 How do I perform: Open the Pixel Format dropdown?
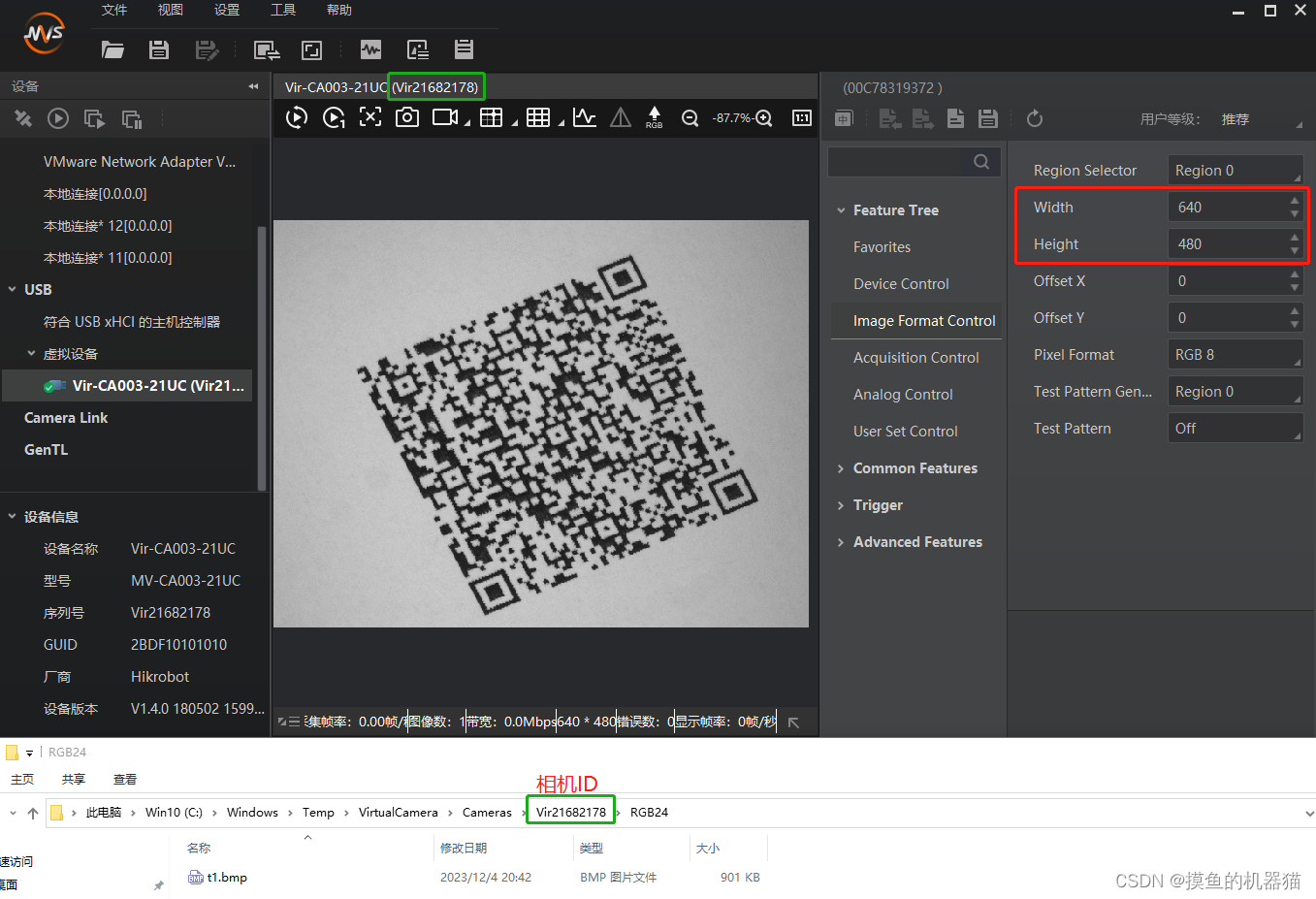click(1236, 355)
